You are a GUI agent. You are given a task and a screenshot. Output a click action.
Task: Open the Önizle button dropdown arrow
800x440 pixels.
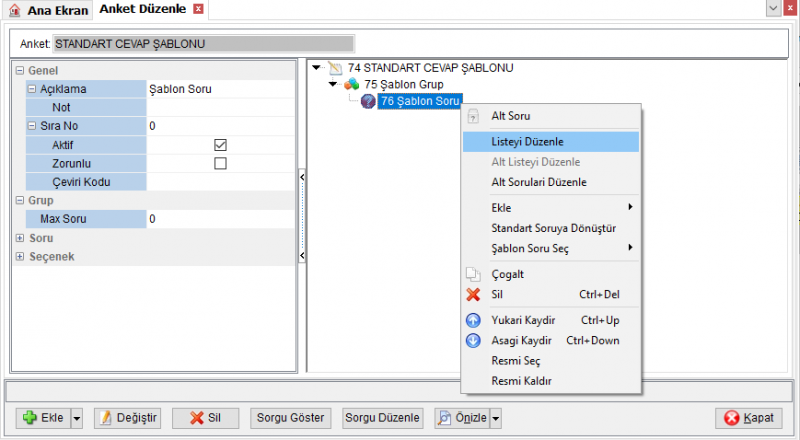pyautogui.click(x=495, y=418)
